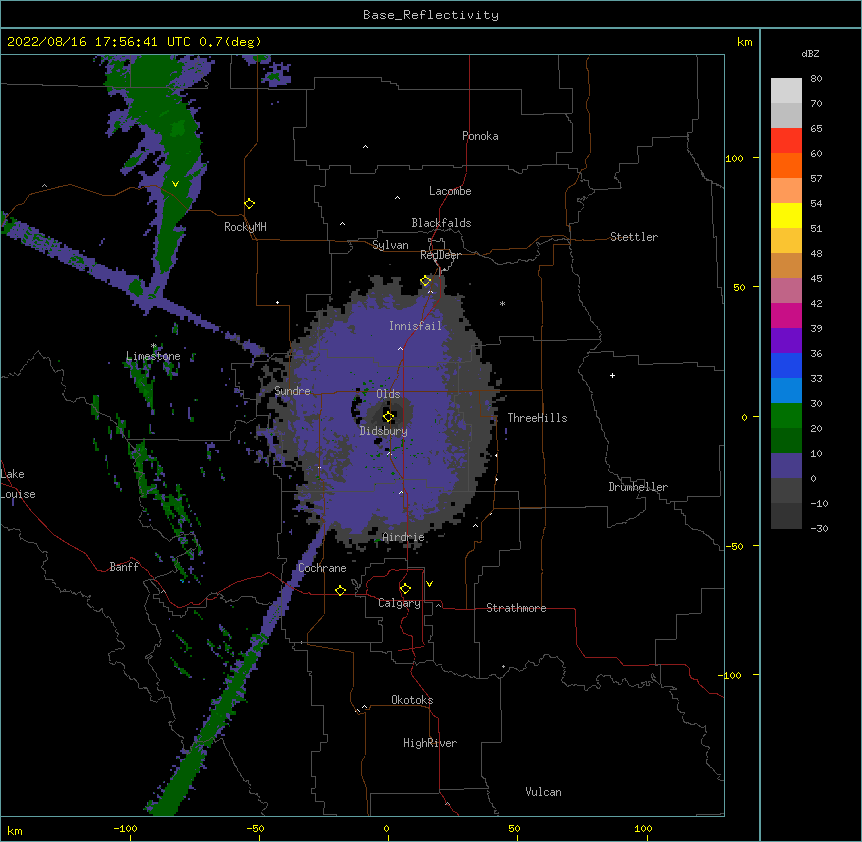Click the 65 legend value
862x842 pixels.
point(816,129)
